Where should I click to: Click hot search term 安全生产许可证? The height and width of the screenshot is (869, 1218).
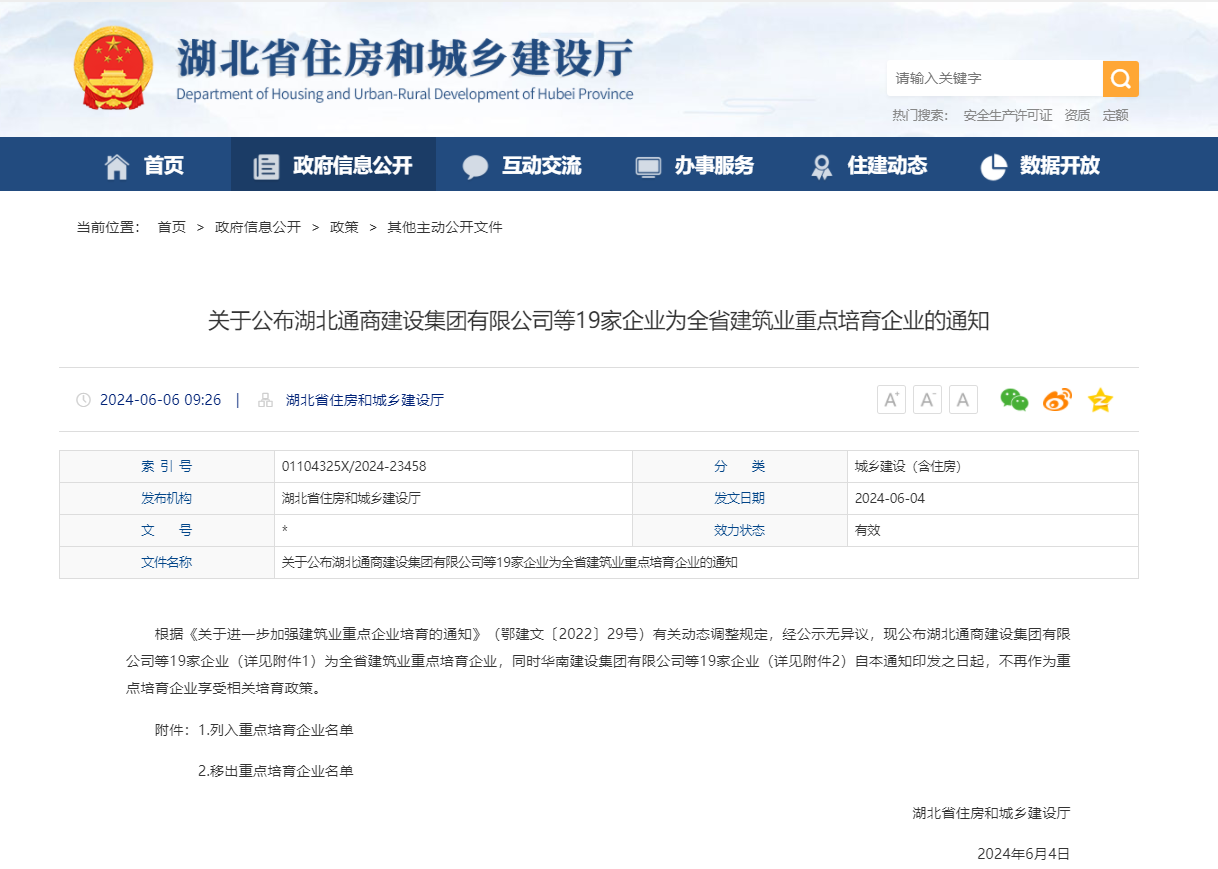tap(1007, 115)
